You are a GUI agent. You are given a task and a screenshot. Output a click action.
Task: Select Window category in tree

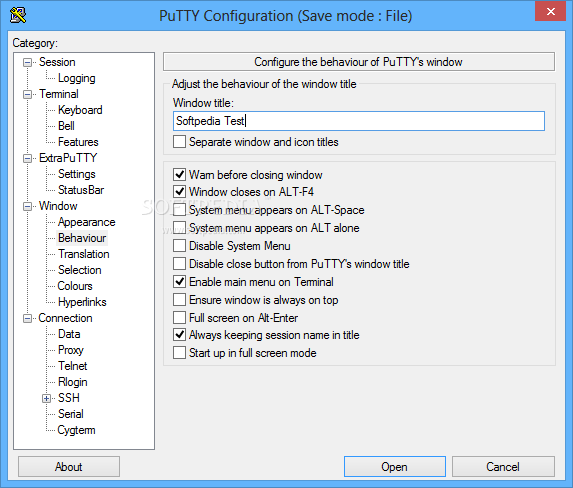[x=58, y=206]
